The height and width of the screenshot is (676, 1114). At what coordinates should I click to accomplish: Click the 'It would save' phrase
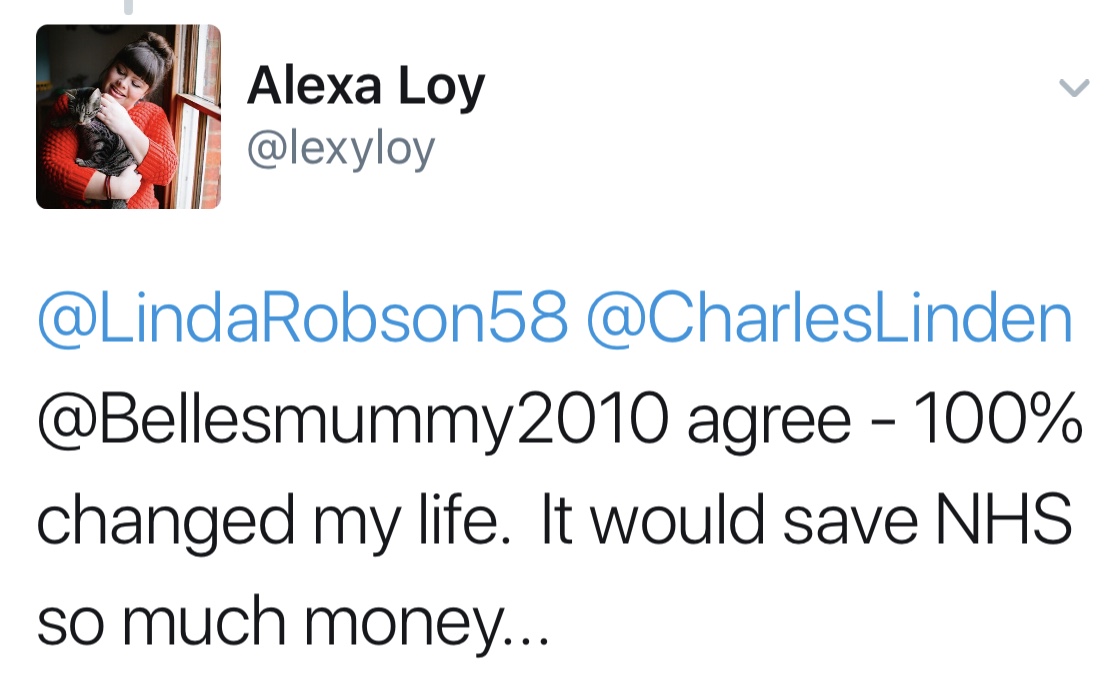point(730,520)
